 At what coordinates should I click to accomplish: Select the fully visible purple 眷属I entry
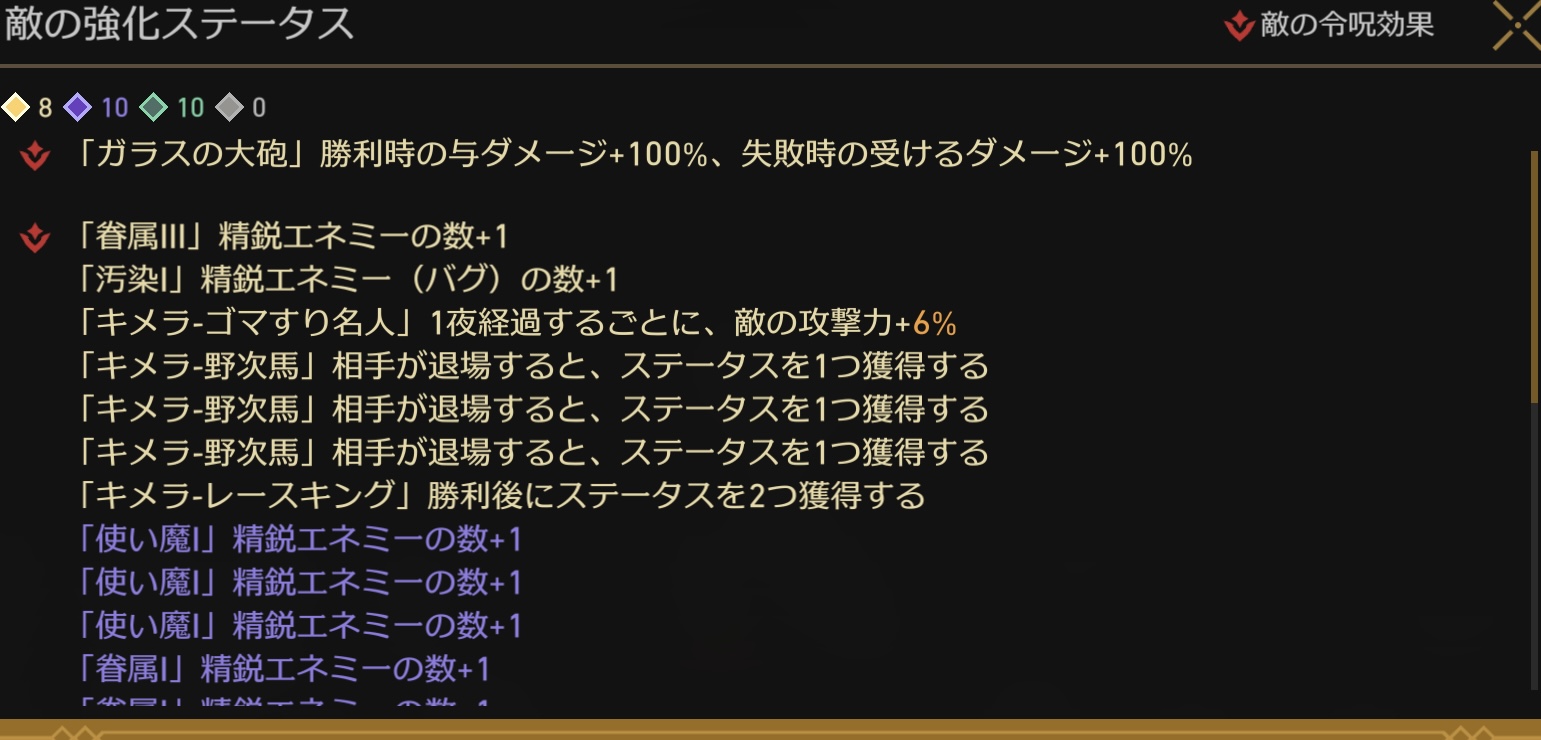click(283, 668)
